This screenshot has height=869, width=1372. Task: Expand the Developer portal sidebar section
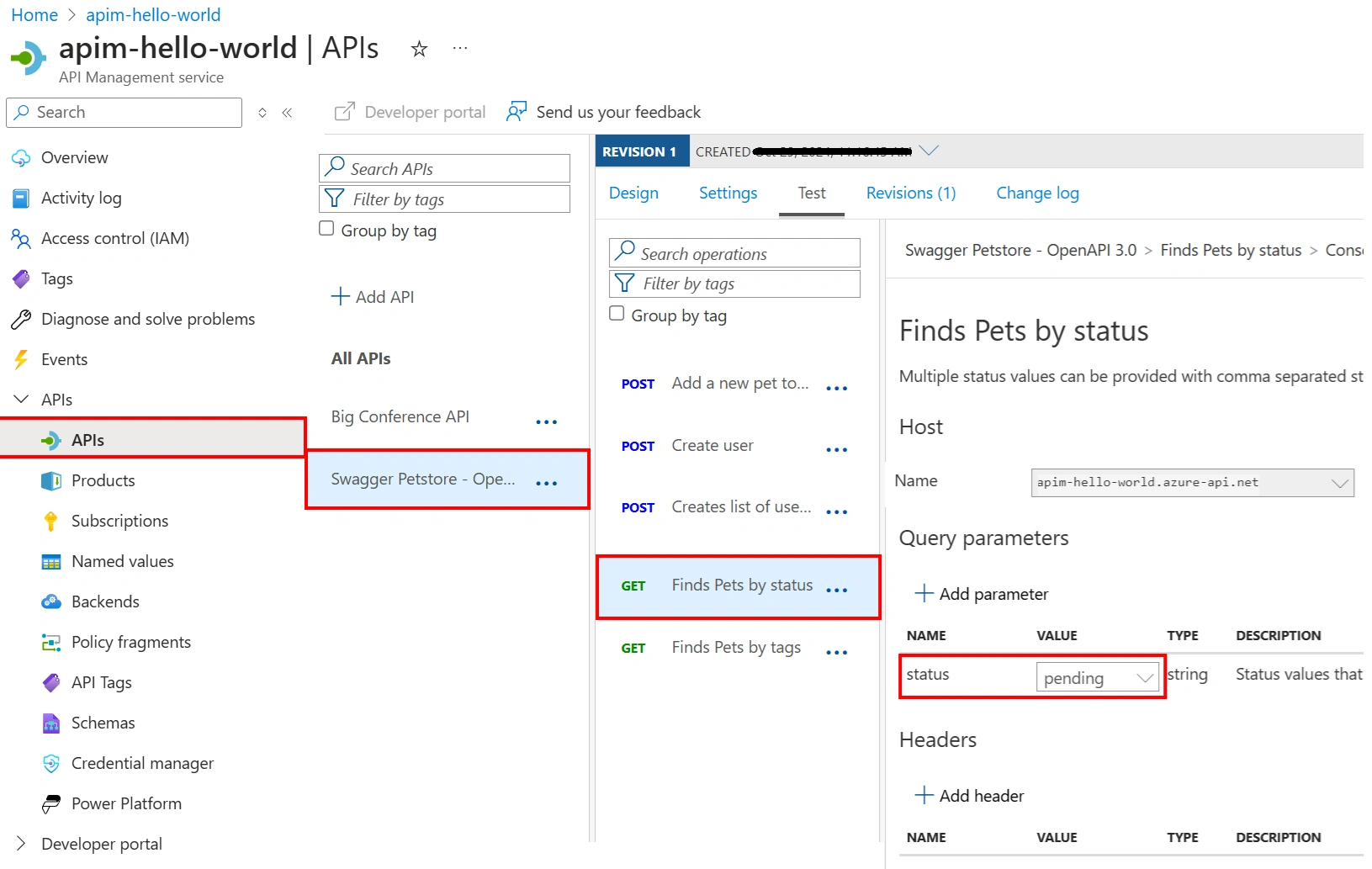click(21, 844)
